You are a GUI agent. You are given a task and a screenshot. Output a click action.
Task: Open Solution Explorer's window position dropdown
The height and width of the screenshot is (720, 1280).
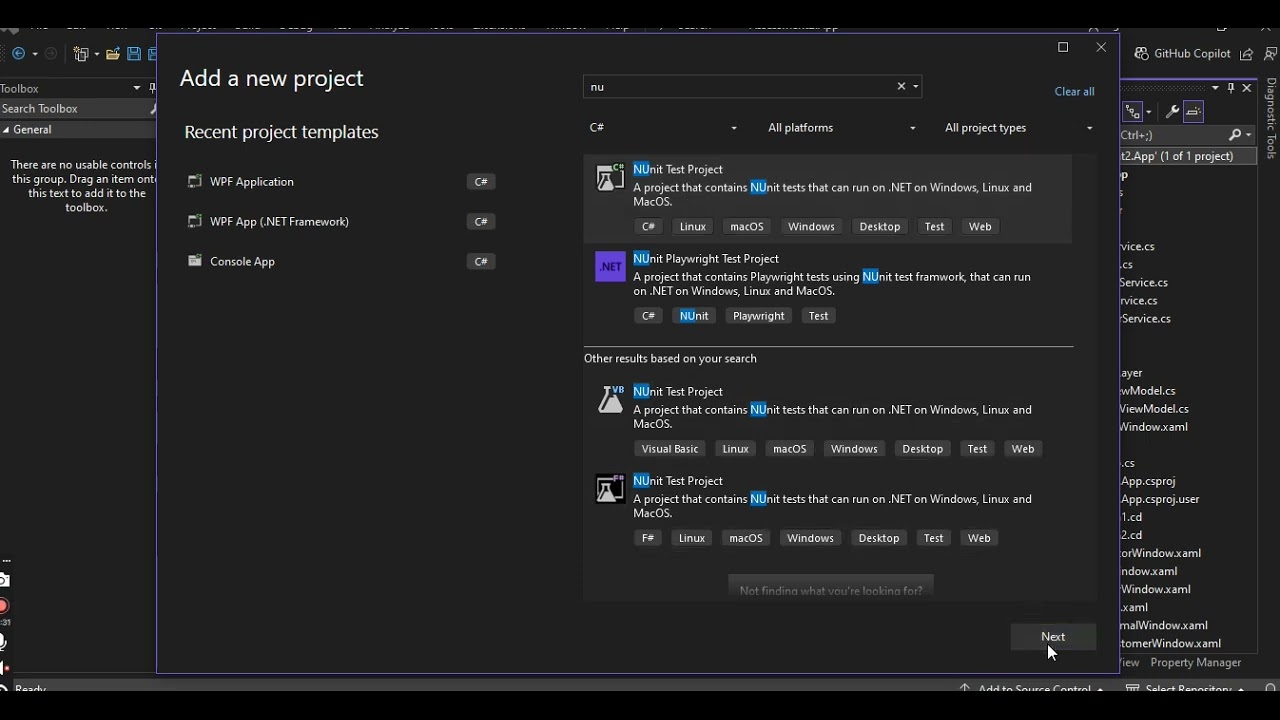click(1215, 88)
